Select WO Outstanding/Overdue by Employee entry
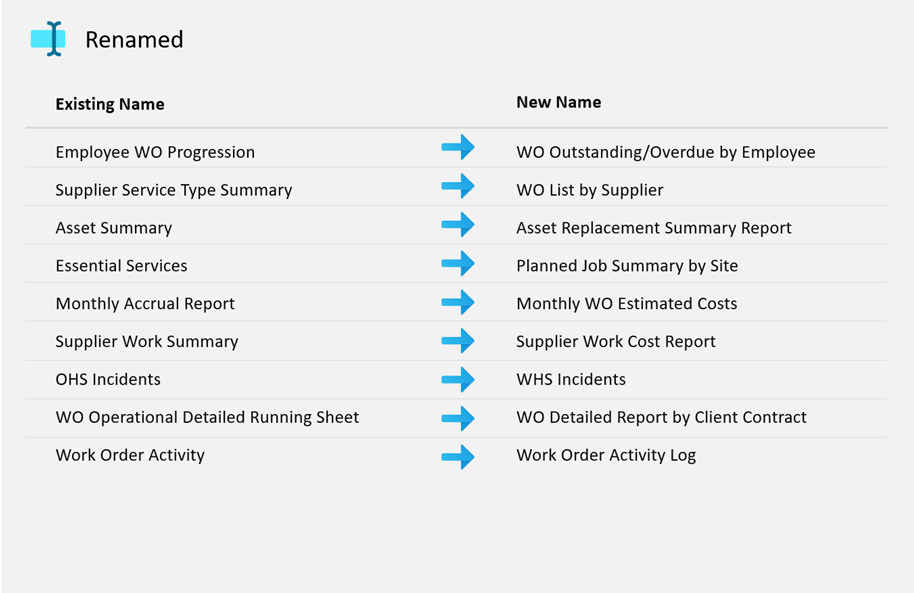The image size is (914, 593). pyautogui.click(x=665, y=152)
